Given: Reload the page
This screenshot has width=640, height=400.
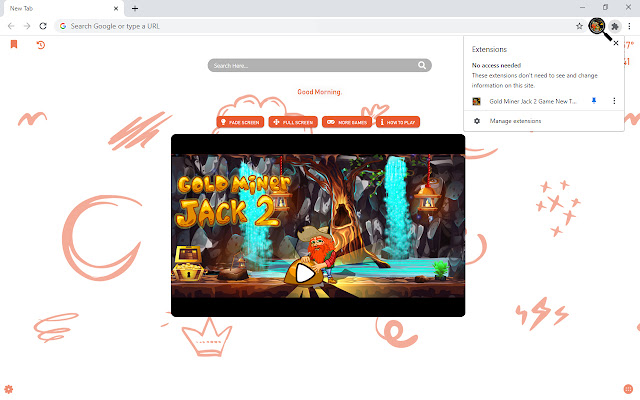Looking at the screenshot, I should tap(43, 26).
